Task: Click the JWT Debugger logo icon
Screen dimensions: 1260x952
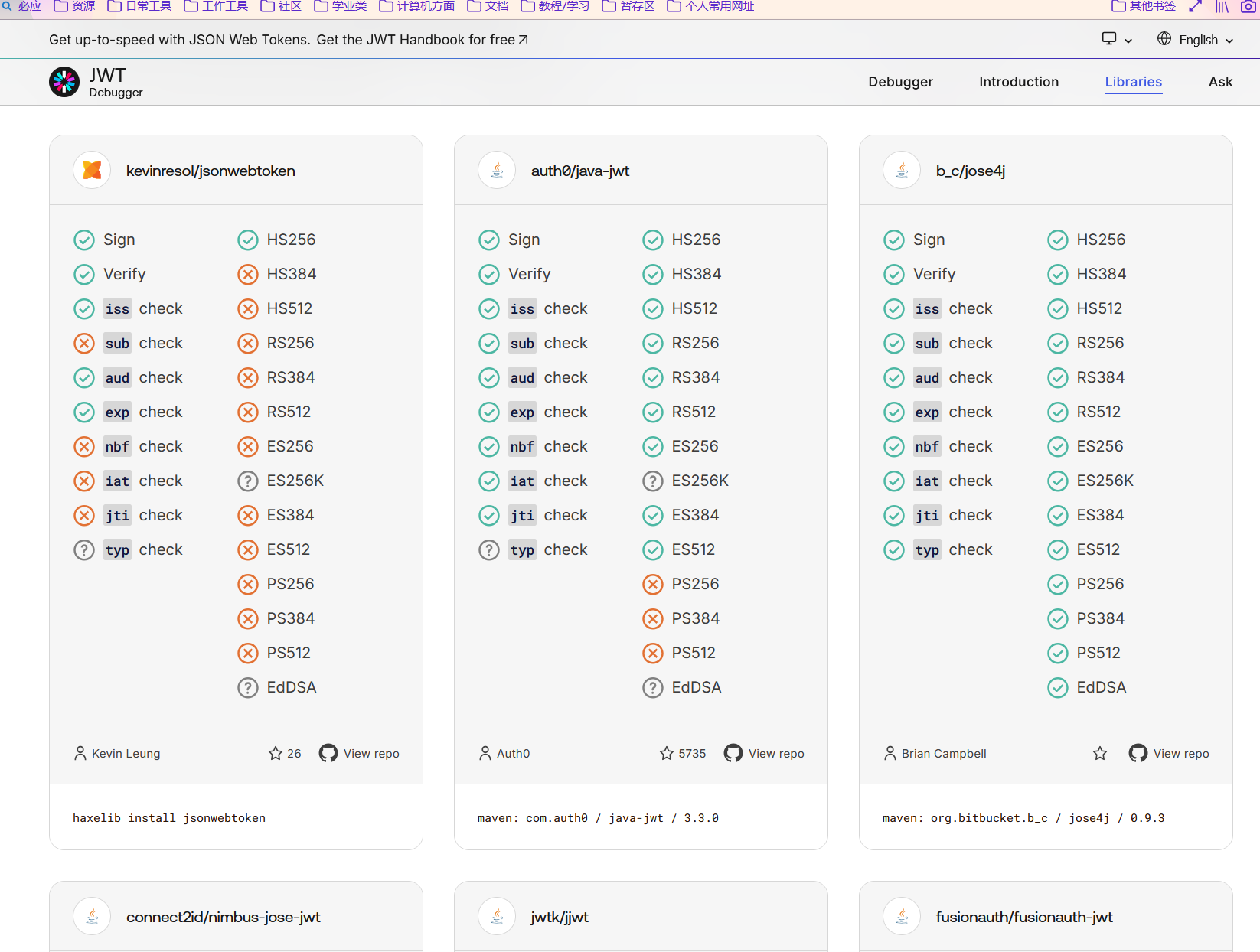Action: pyautogui.click(x=64, y=82)
